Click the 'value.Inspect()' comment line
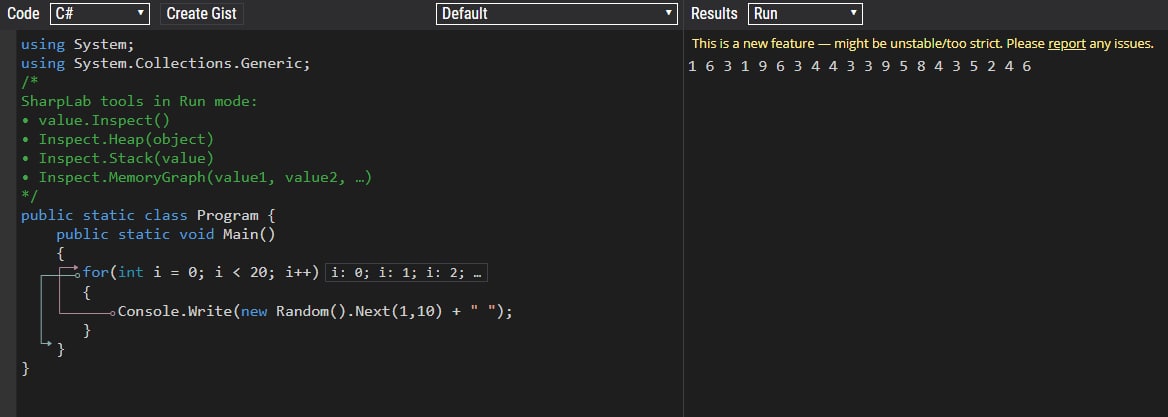The height and width of the screenshot is (417, 1168). [x=95, y=120]
